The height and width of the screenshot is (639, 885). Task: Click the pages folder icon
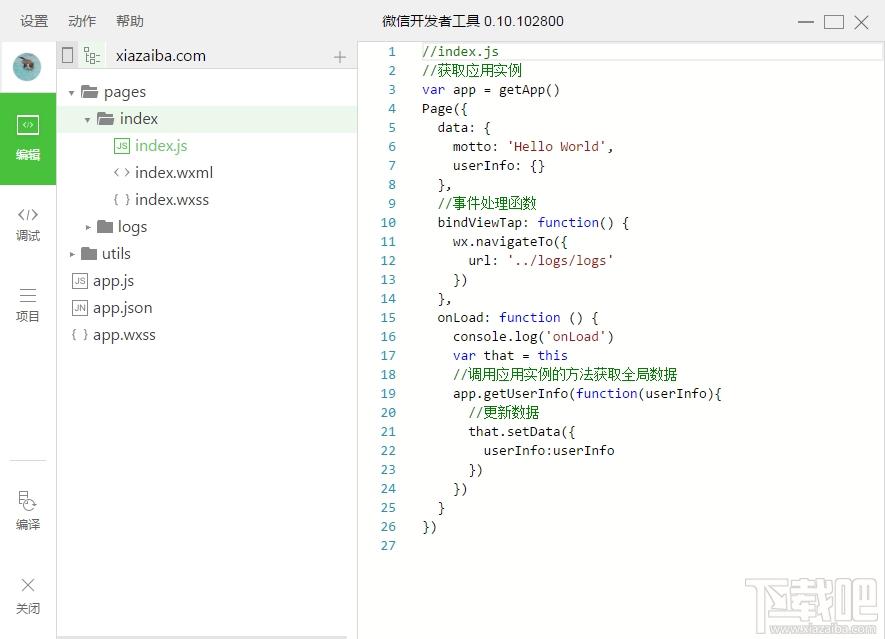point(90,91)
